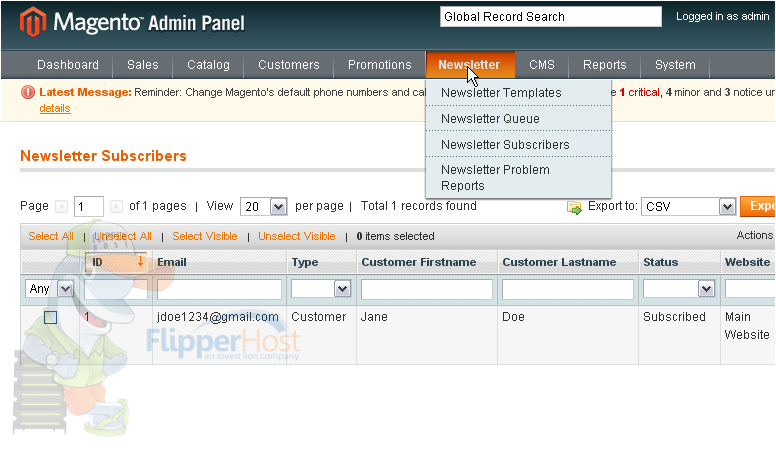
Task: Open the Reports menu
Action: point(605,65)
